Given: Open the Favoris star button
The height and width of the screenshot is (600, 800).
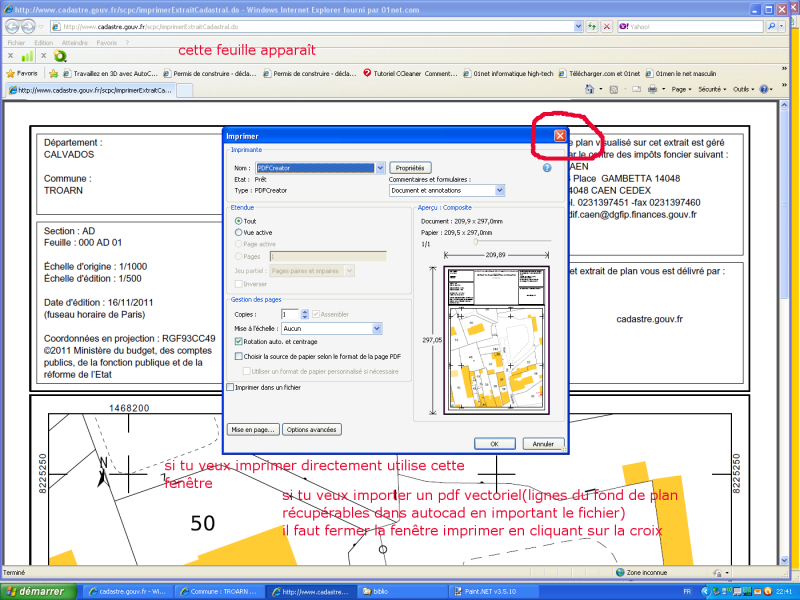Looking at the screenshot, I should (x=22, y=73).
